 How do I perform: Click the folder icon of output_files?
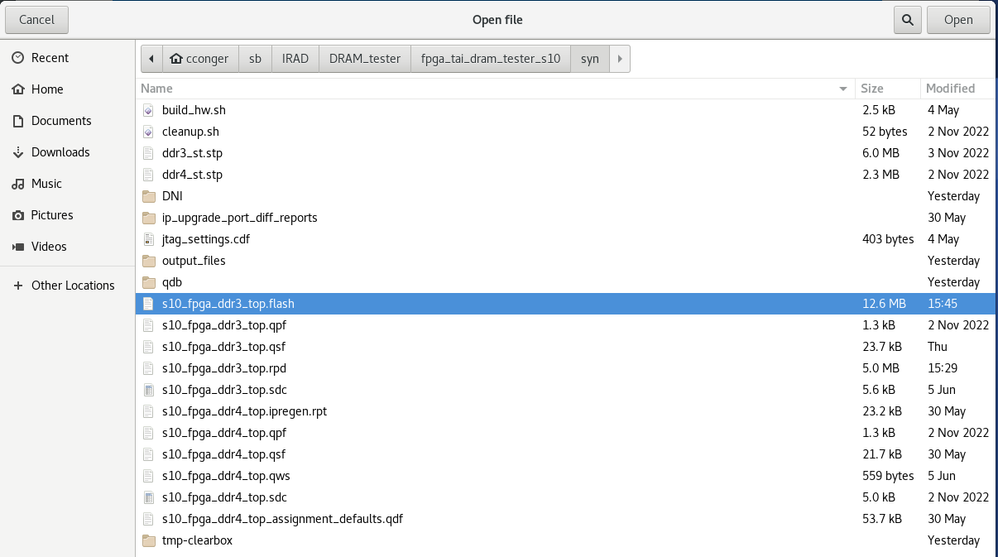(x=149, y=261)
